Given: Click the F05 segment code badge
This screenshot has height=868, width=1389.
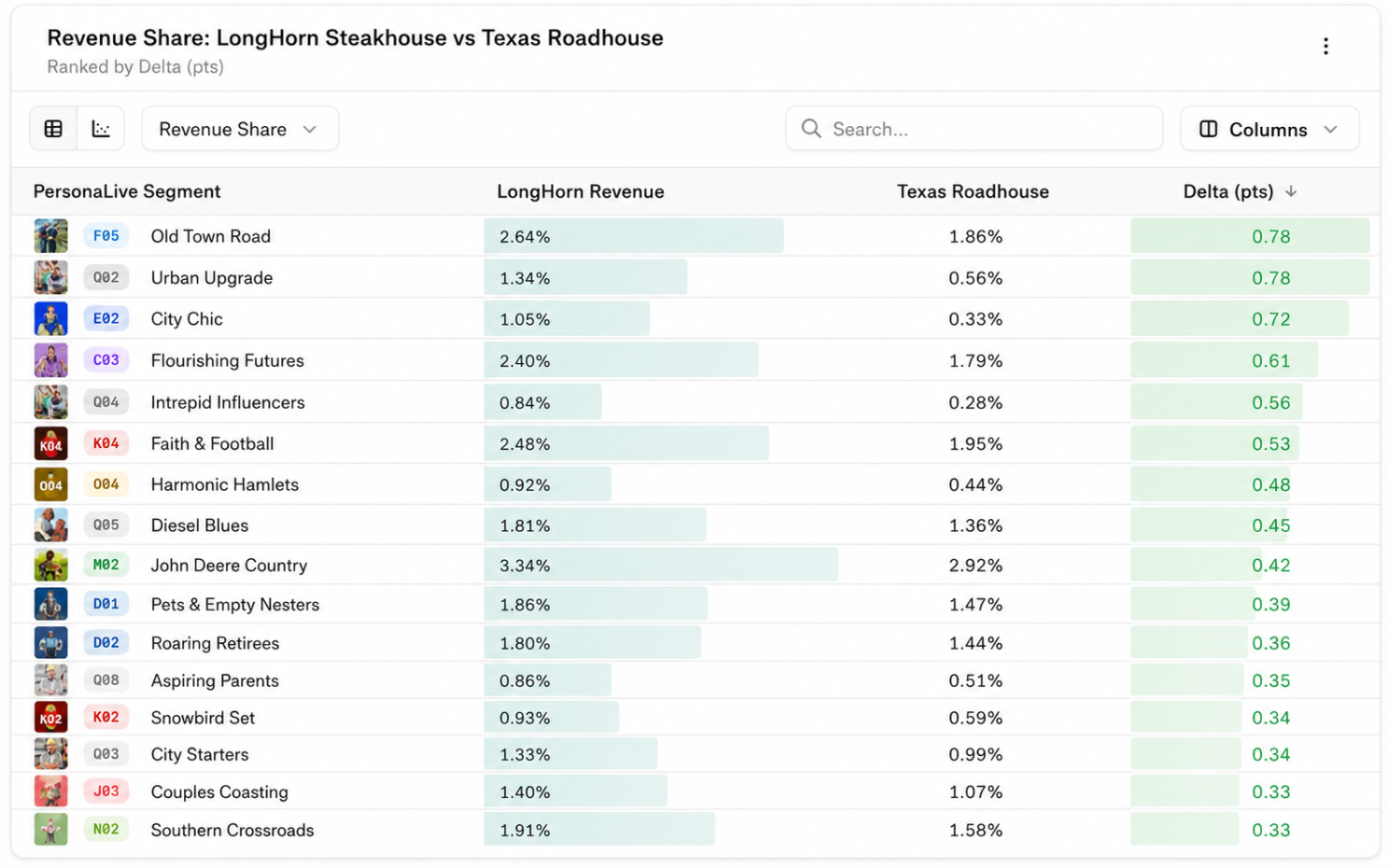Looking at the screenshot, I should 105,236.
